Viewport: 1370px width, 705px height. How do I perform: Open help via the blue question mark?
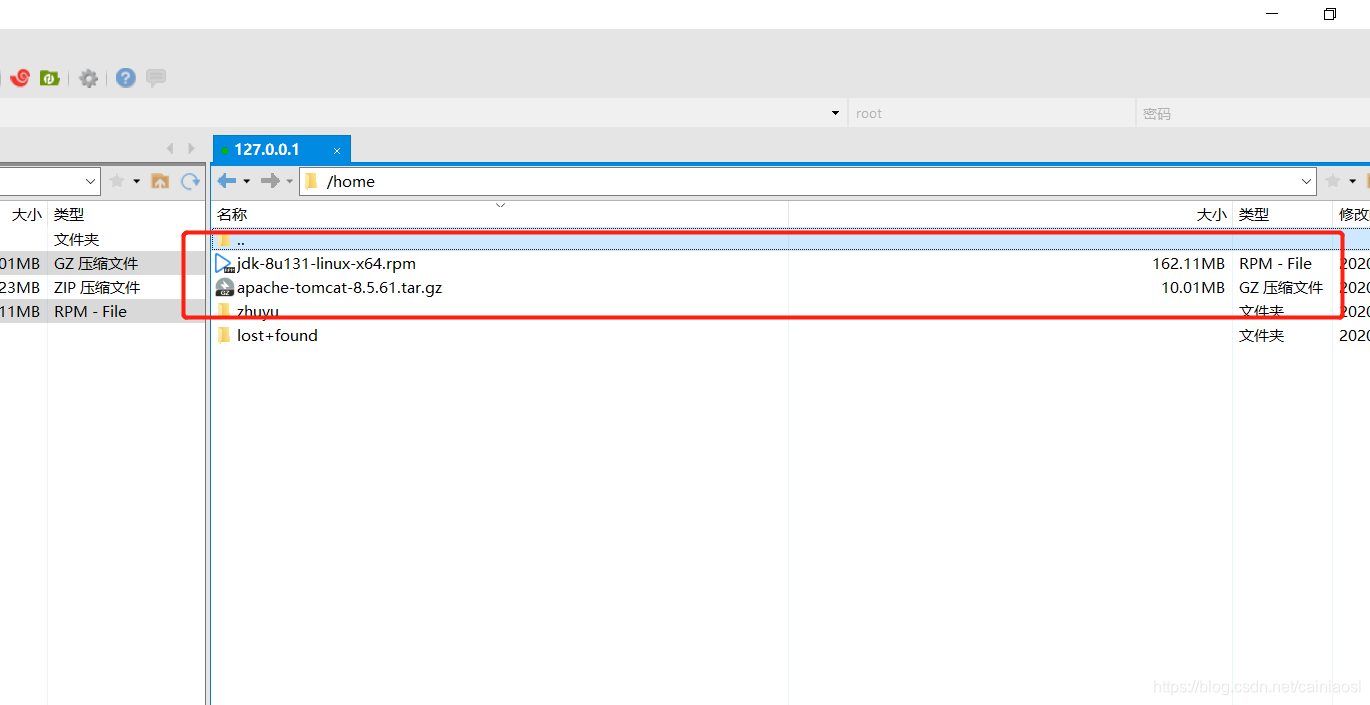point(125,77)
